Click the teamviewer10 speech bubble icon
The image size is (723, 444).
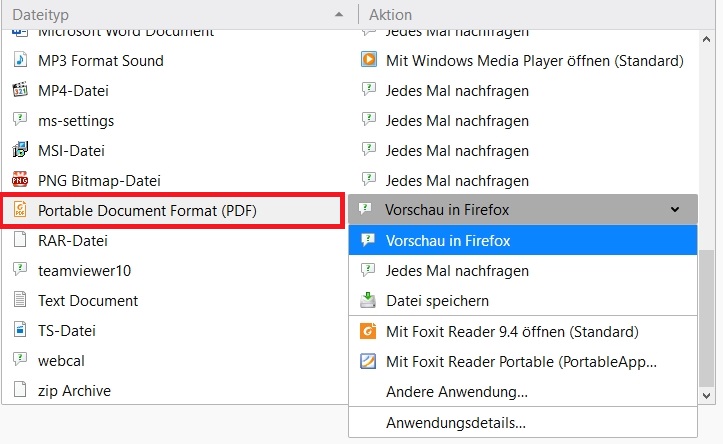pos(20,269)
